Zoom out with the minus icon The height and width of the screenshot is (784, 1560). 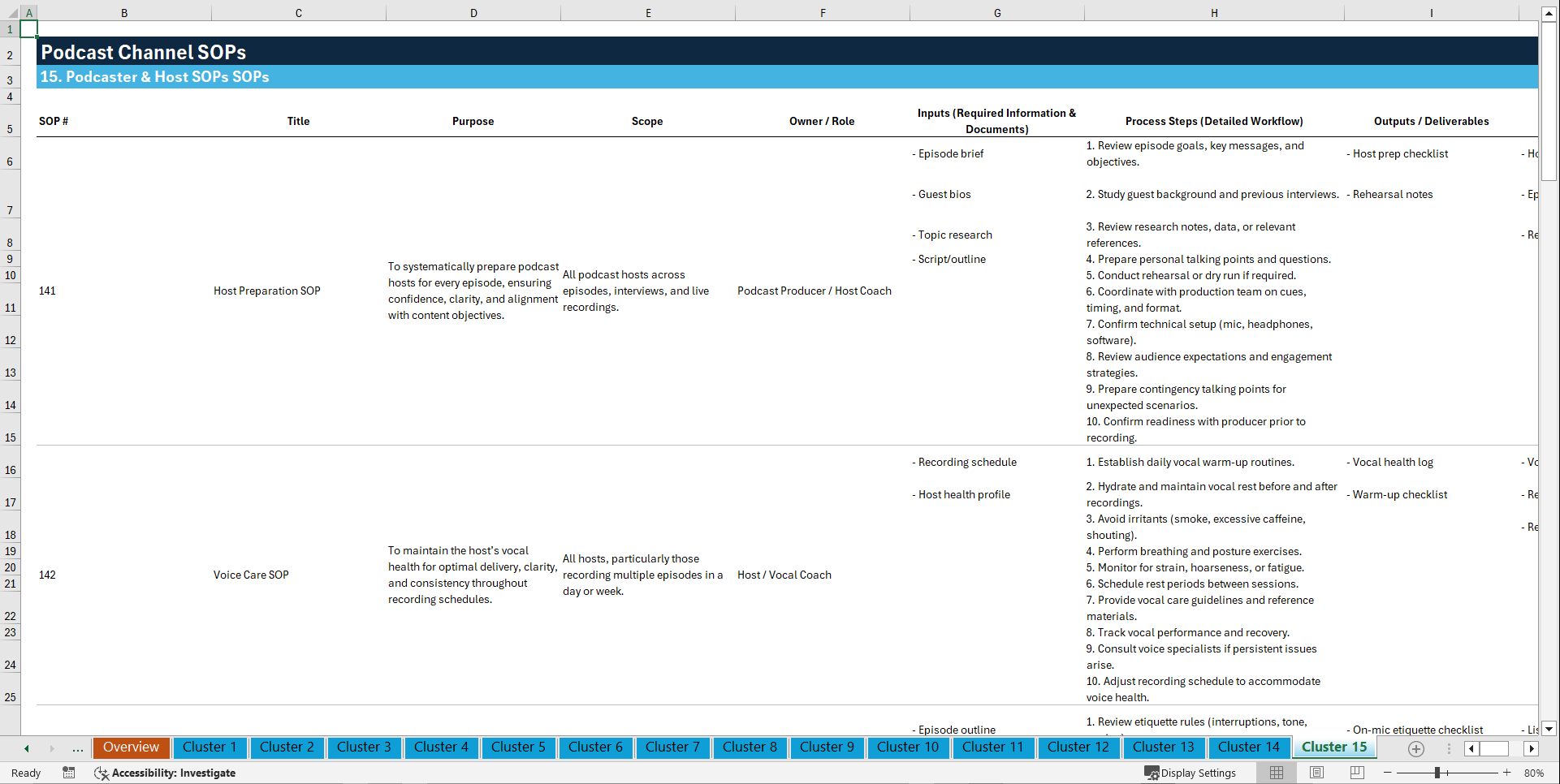[x=1388, y=773]
